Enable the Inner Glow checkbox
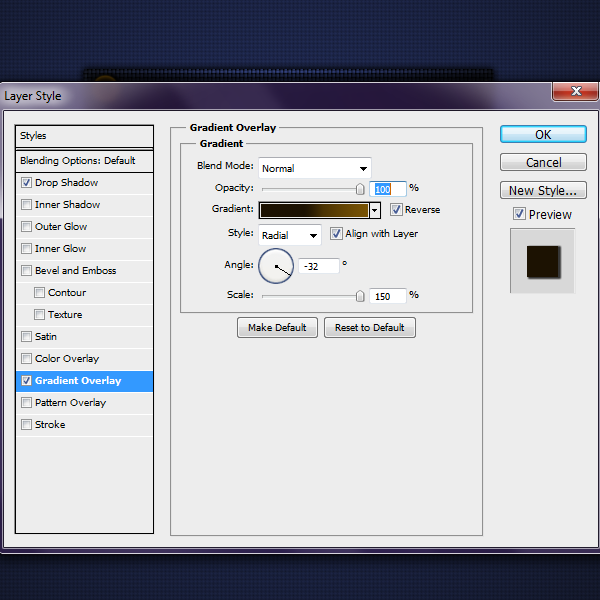Image resolution: width=600 pixels, height=600 pixels. 26,248
